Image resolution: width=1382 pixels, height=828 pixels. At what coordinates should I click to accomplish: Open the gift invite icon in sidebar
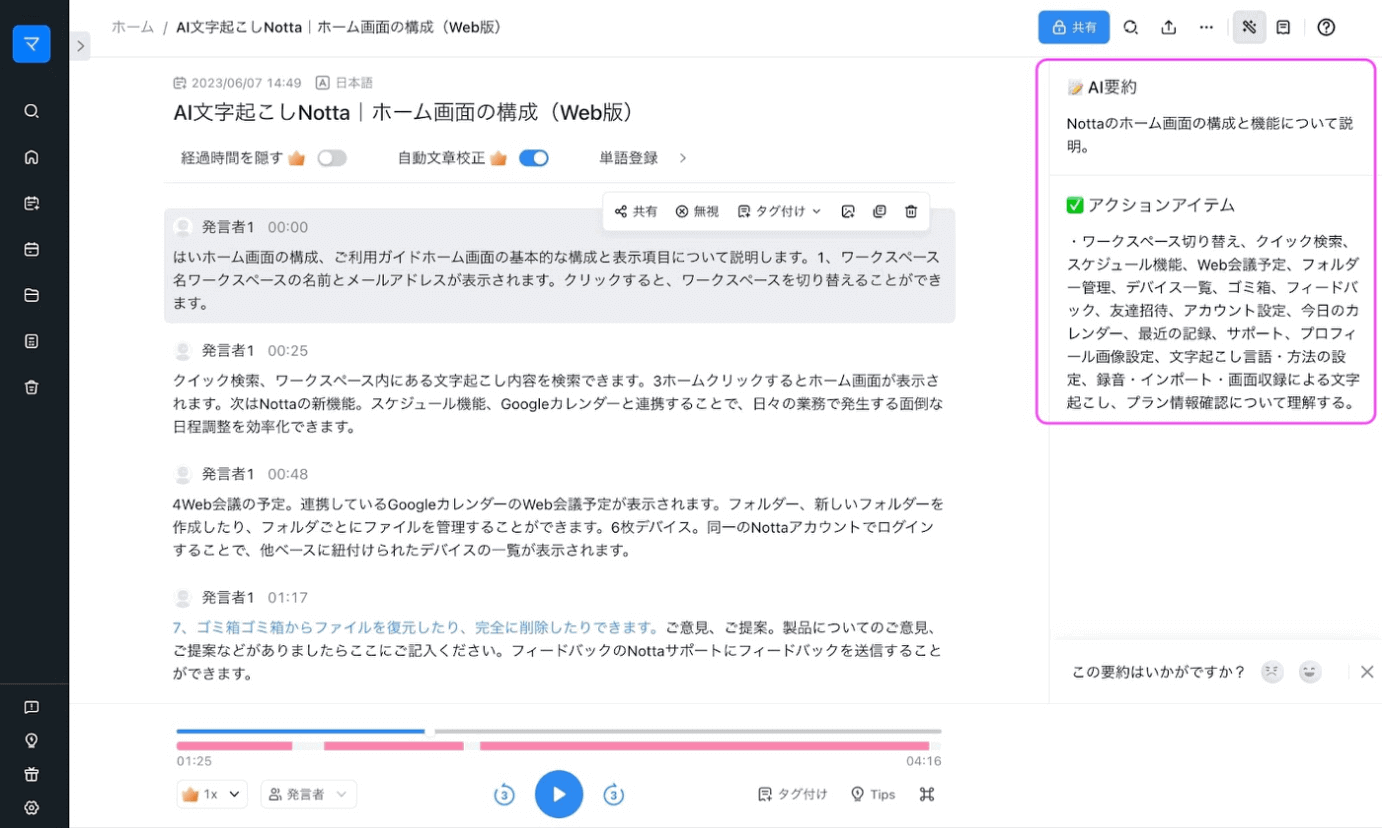point(31,774)
